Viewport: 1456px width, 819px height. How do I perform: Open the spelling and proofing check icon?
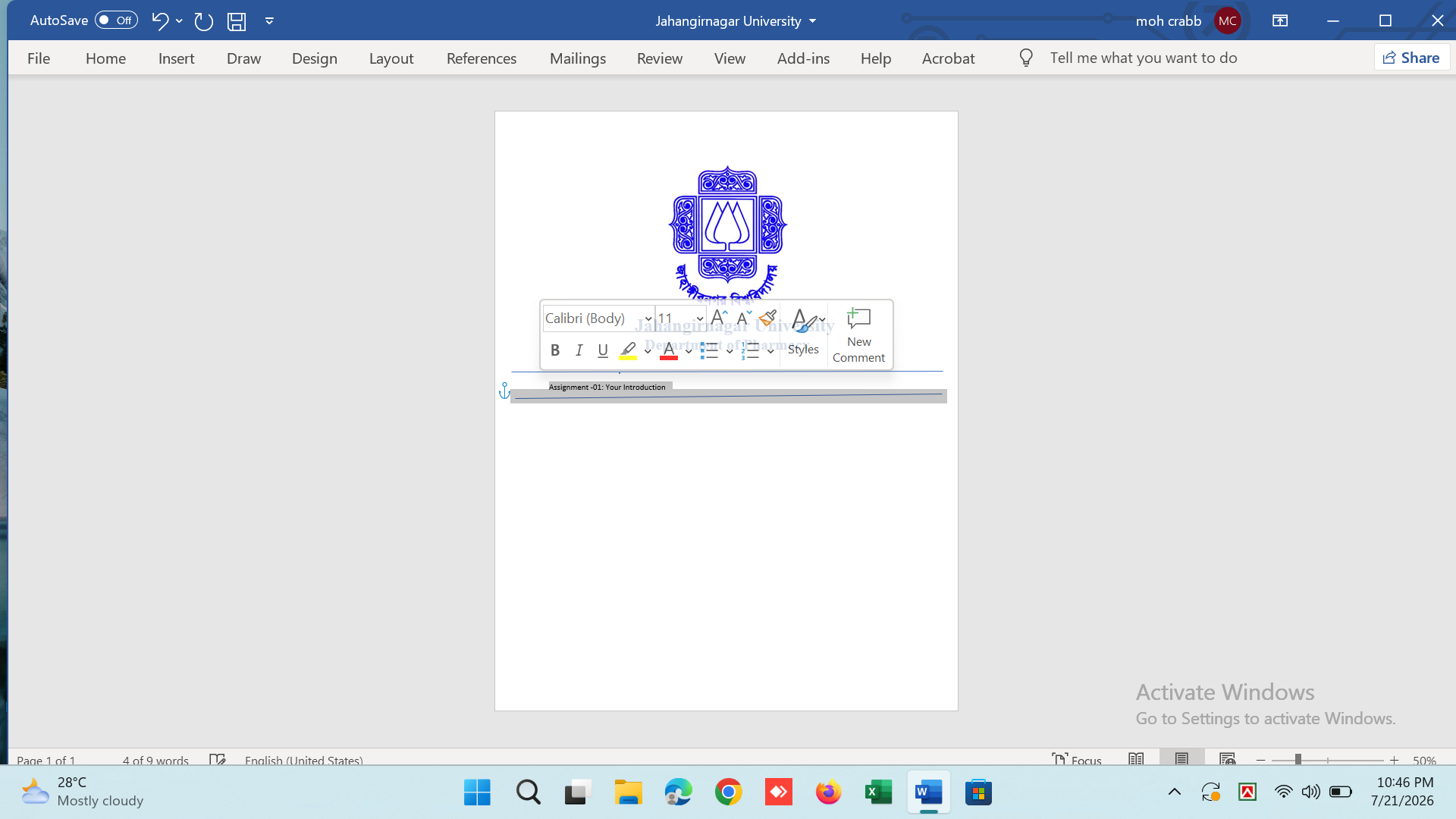(x=218, y=759)
